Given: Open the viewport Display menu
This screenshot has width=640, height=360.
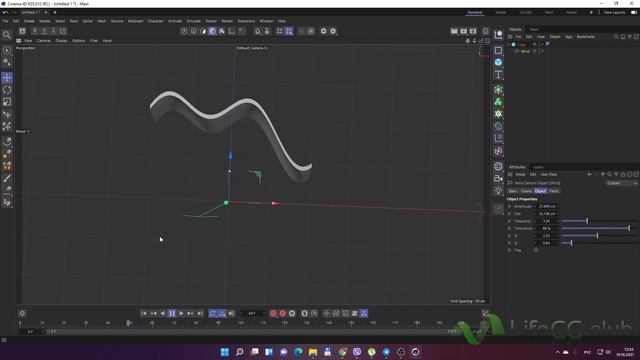Looking at the screenshot, I should (61, 41).
